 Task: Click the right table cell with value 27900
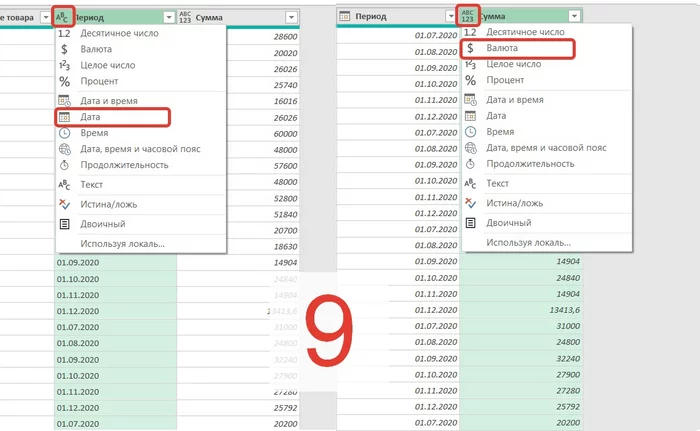tap(521, 375)
